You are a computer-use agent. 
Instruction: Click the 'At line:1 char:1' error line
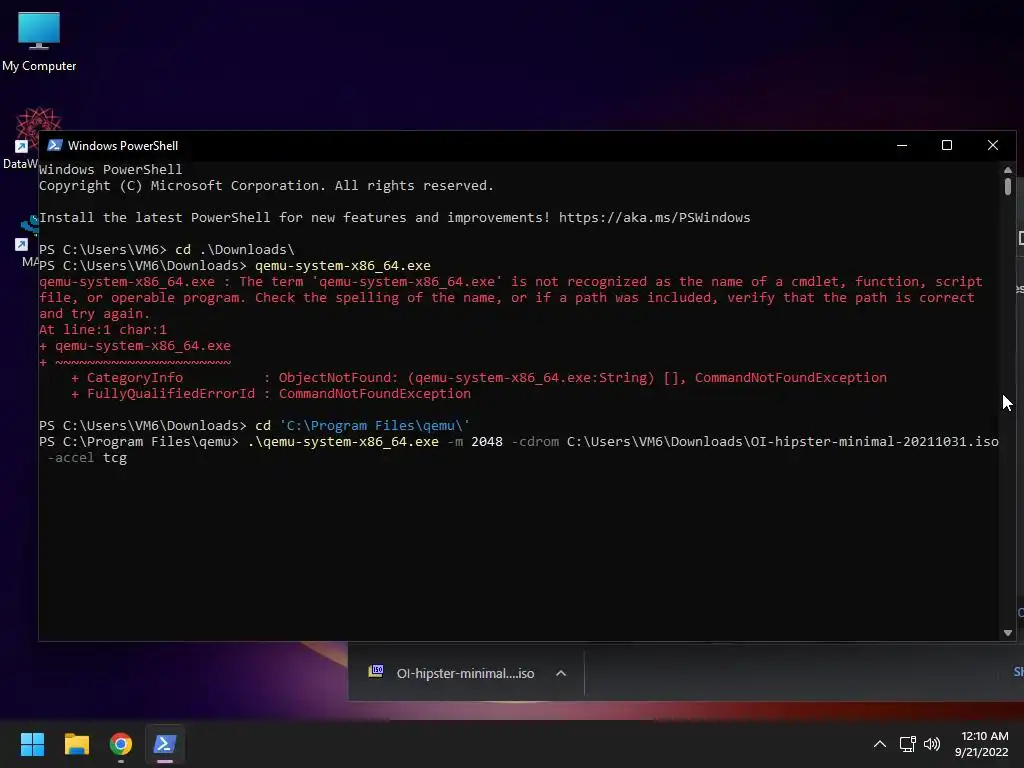[x=103, y=329]
